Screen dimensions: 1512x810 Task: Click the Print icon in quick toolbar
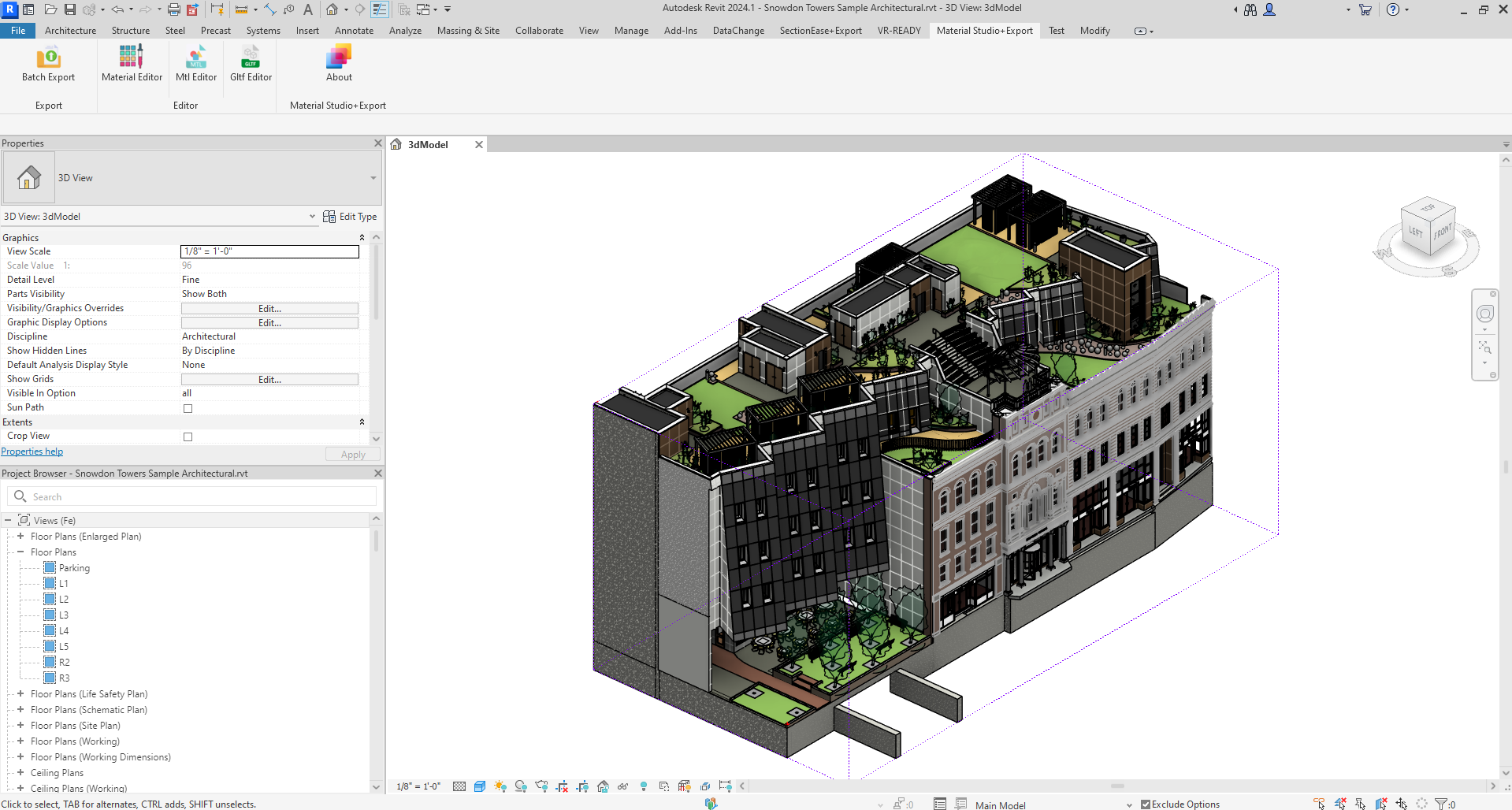173,9
